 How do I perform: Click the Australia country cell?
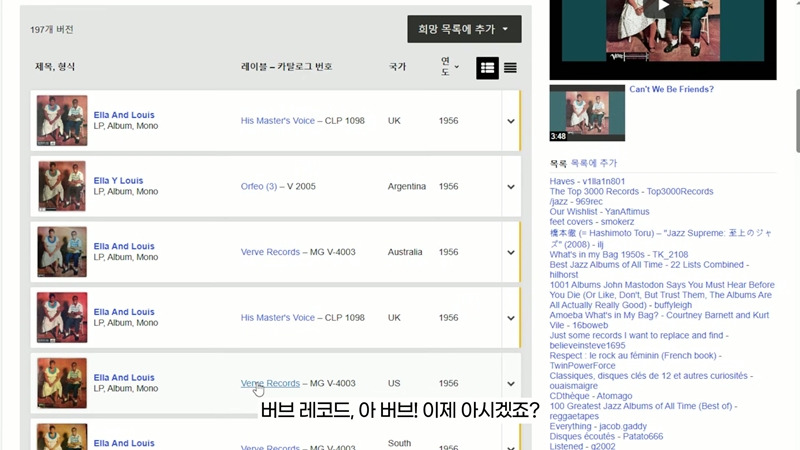(x=405, y=252)
